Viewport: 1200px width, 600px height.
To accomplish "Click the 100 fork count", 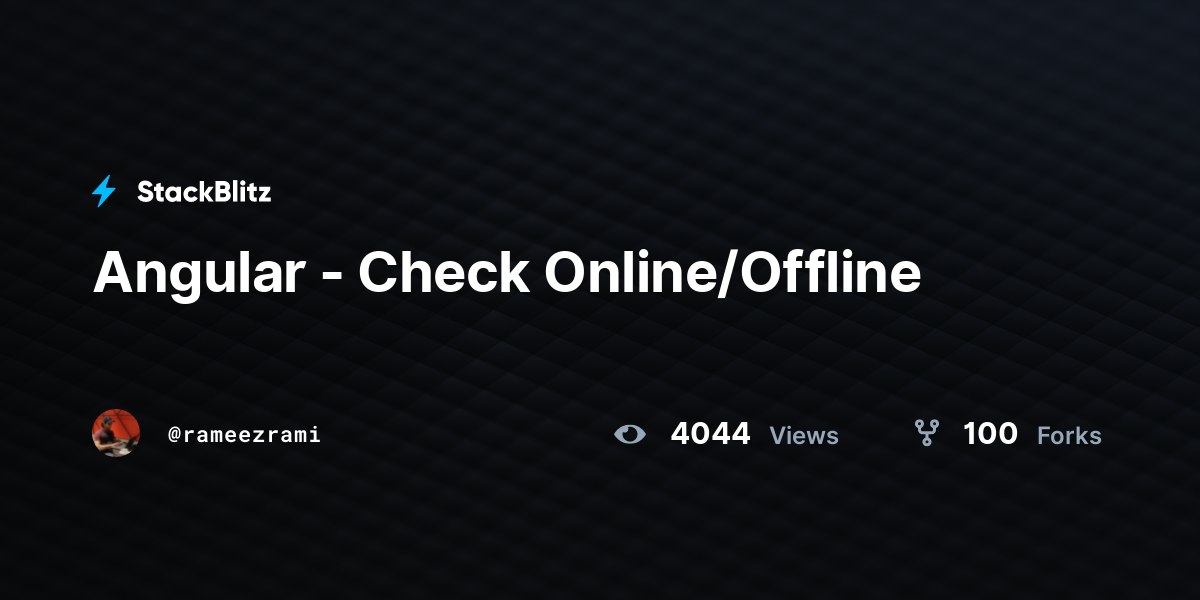I will (x=990, y=434).
